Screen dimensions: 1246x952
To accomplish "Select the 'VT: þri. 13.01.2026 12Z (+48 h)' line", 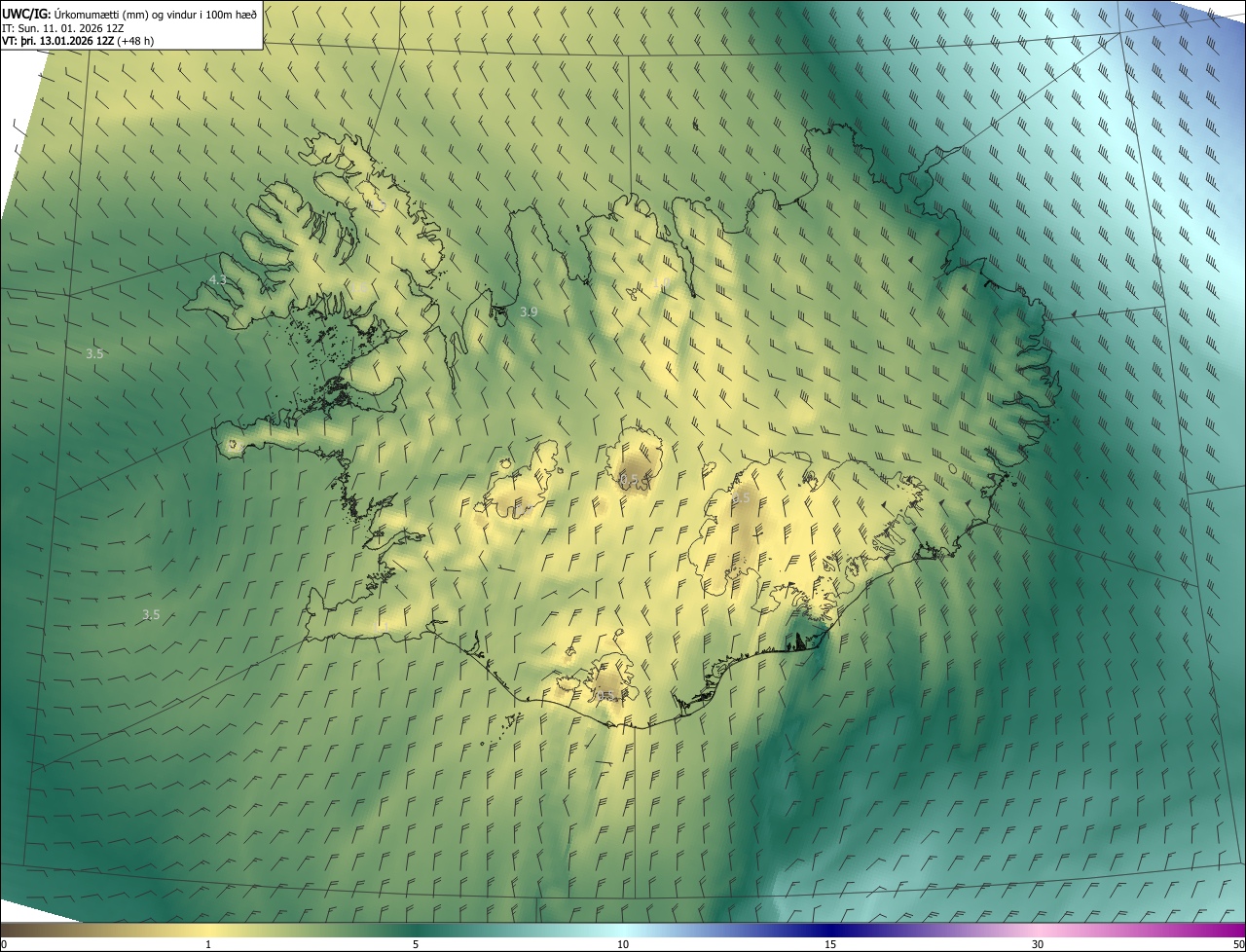I will pyautogui.click(x=77, y=41).
